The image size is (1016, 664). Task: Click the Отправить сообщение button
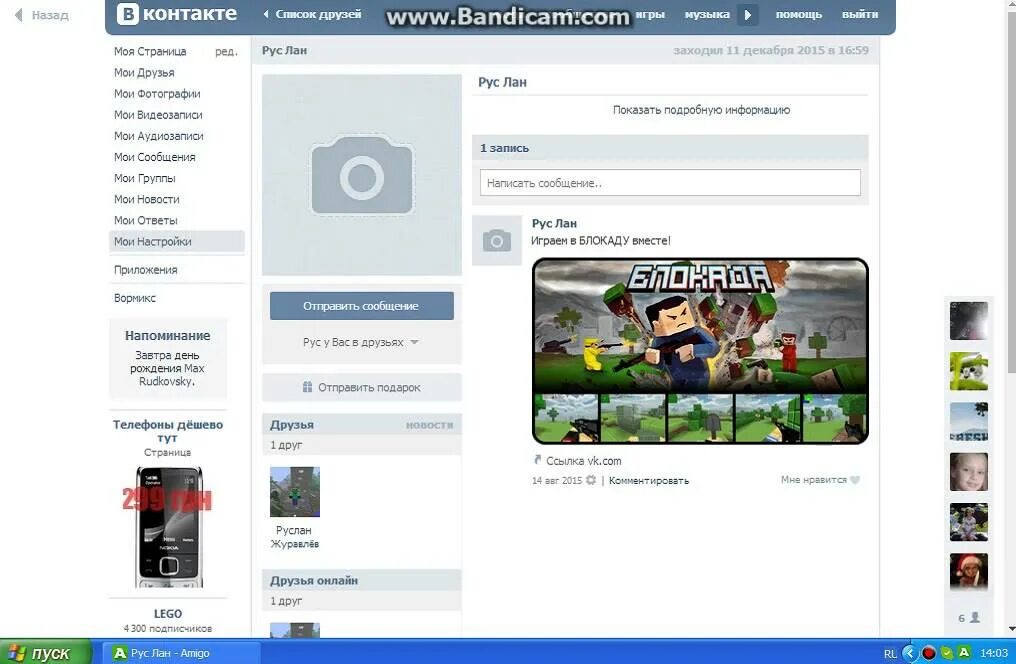[362, 306]
